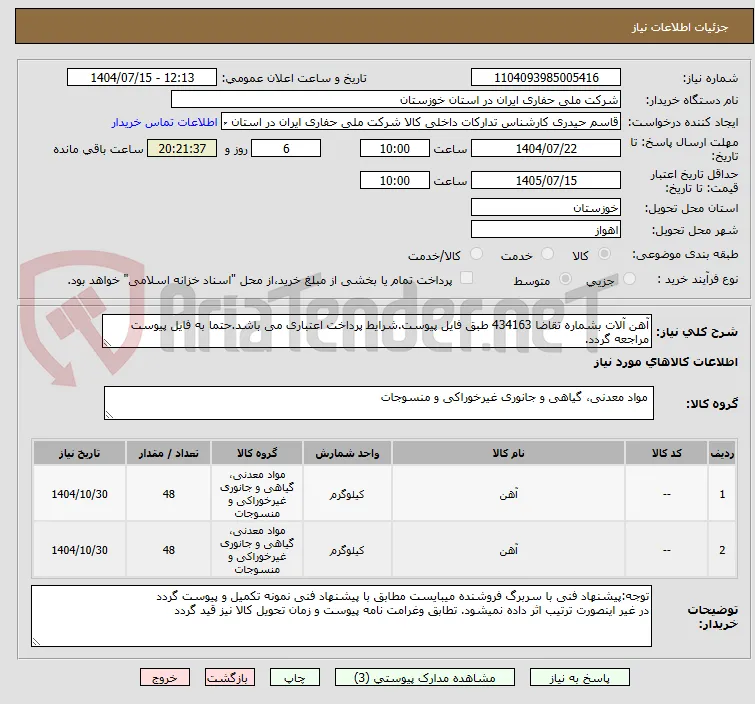This screenshot has width=755, height=704.
Task: Select the کالا/خدمت radio button
Action: point(476,254)
